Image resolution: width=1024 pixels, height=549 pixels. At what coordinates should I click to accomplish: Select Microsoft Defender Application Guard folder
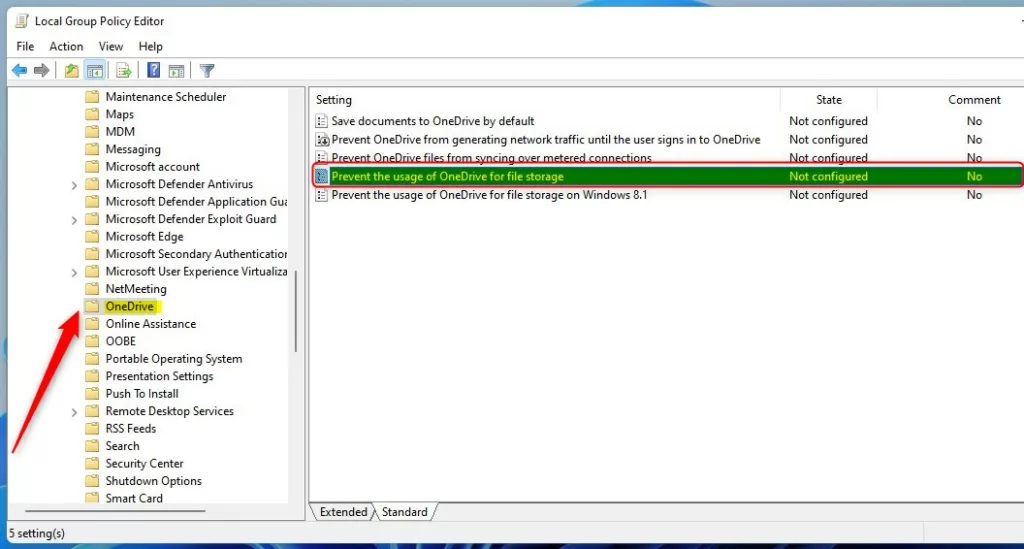(196, 202)
